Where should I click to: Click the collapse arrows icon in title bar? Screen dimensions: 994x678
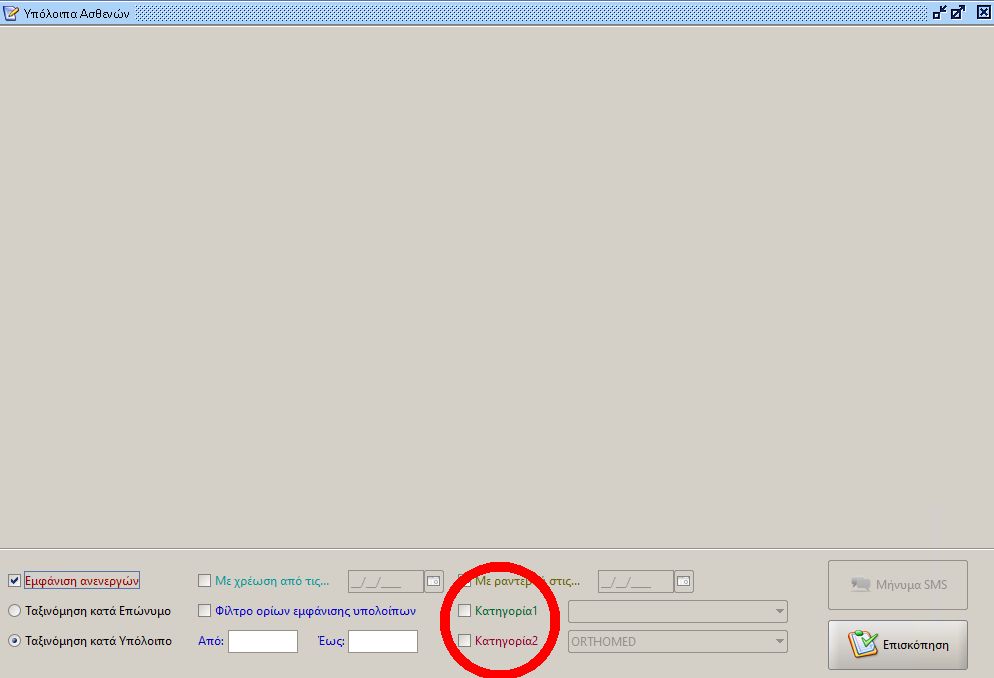click(x=939, y=12)
